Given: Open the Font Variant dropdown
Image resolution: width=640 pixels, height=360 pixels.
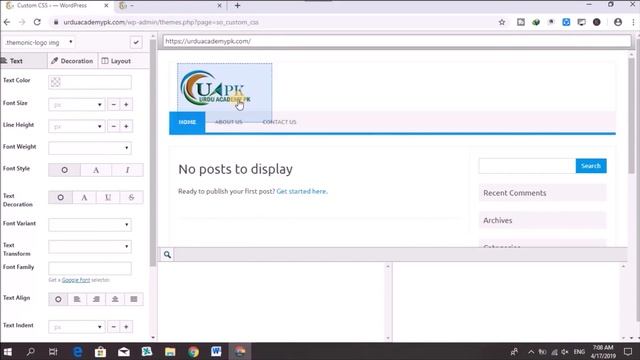Looking at the screenshot, I should click(x=90, y=224).
